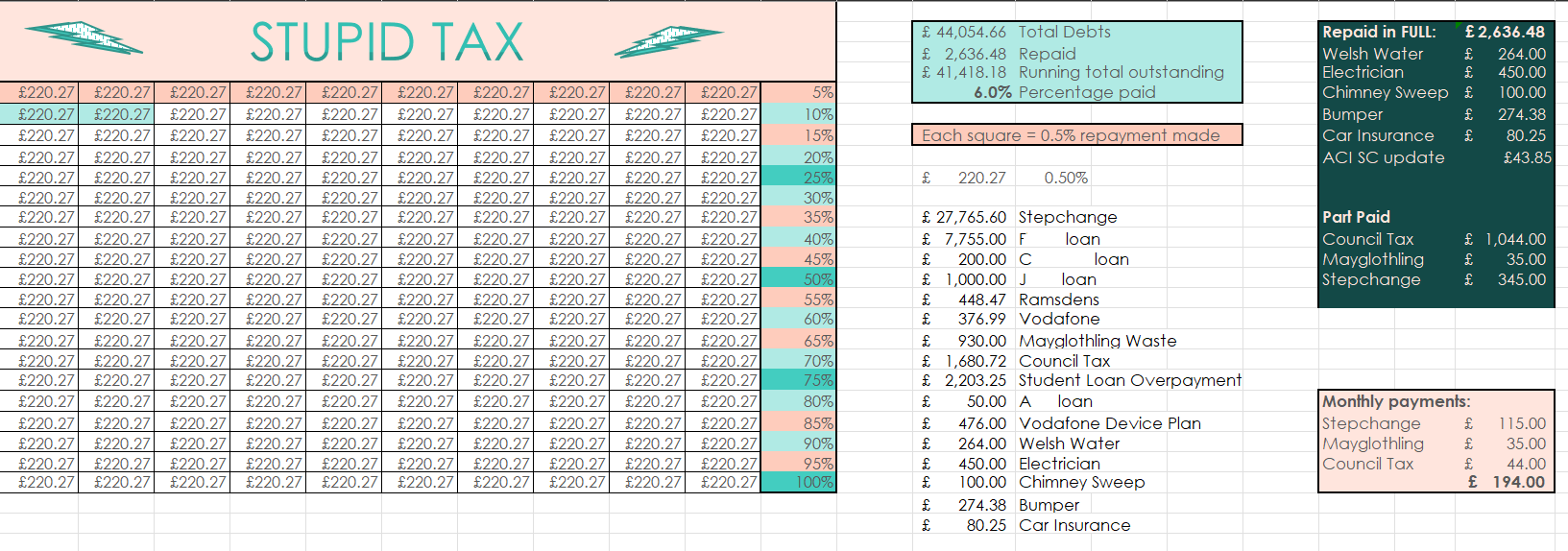
Task: Select the 5% milestone cell
Action: coord(798,93)
